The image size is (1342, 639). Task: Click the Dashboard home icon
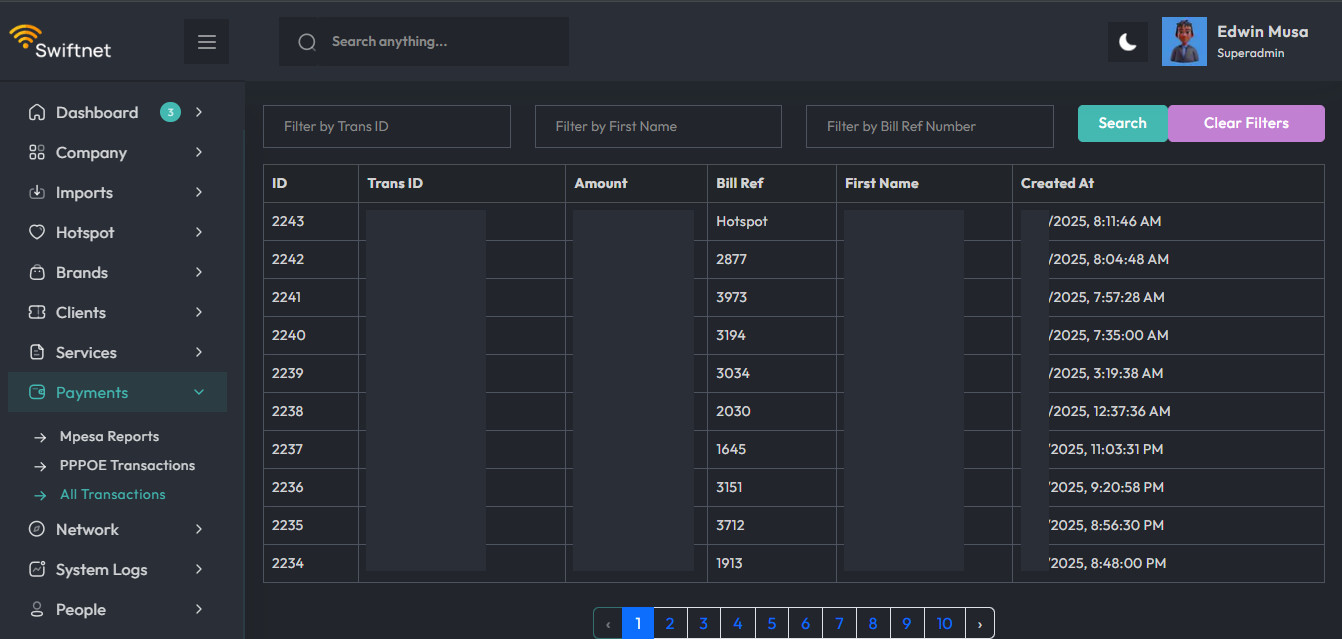point(37,112)
